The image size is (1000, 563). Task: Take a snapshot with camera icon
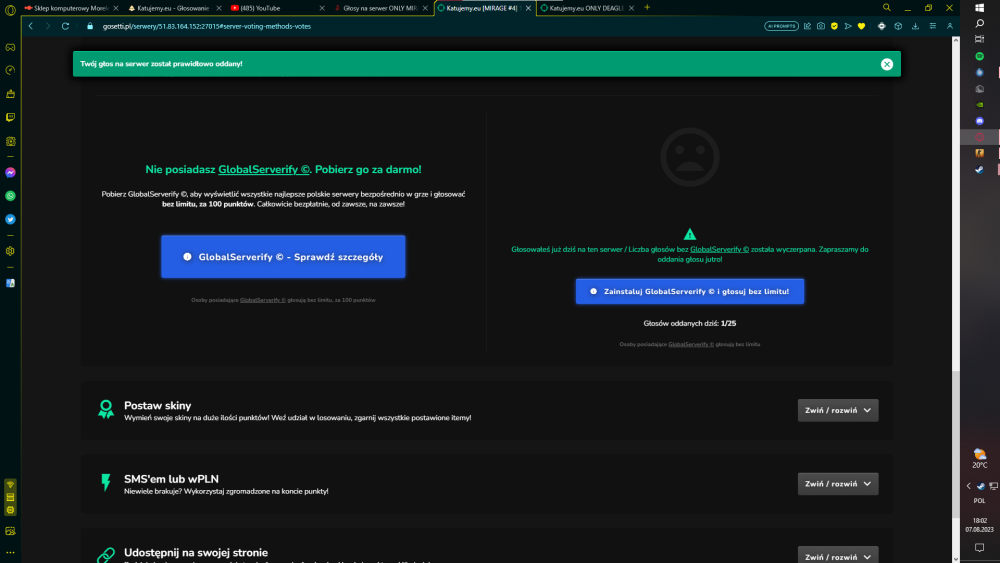pos(821,26)
